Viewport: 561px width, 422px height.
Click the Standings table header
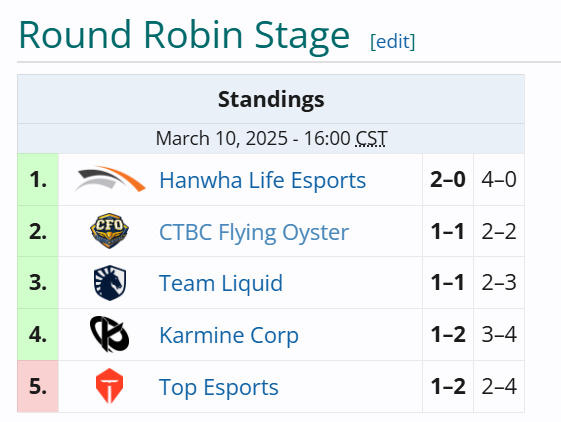coord(271,99)
